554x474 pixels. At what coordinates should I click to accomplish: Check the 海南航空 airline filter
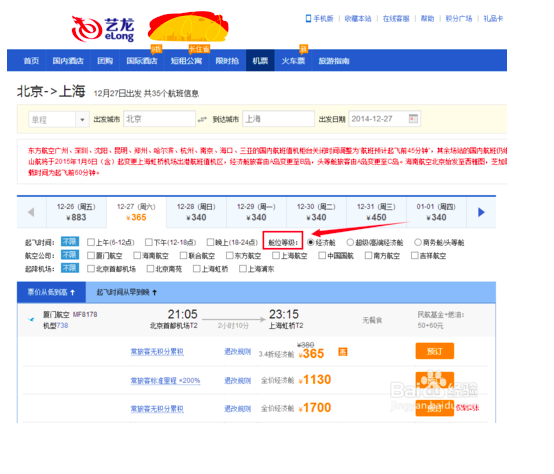coord(137,255)
